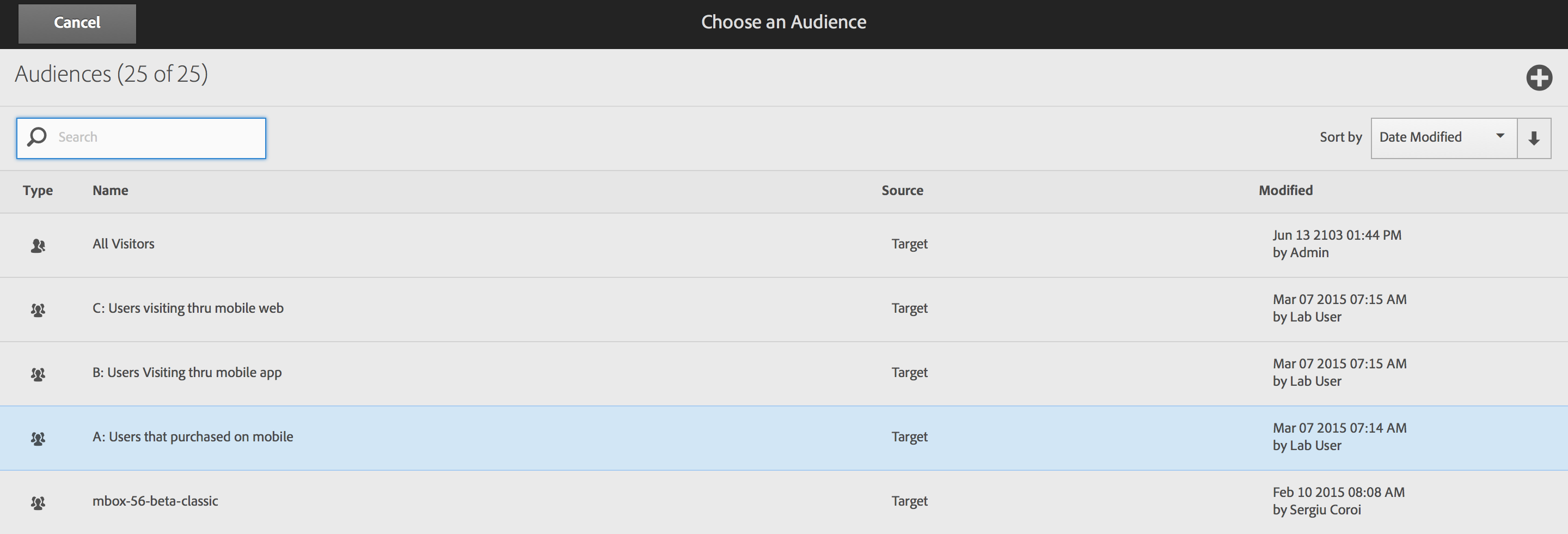Click the Type column header
Image resolution: width=1568 pixels, height=534 pixels.
pyautogui.click(x=38, y=191)
